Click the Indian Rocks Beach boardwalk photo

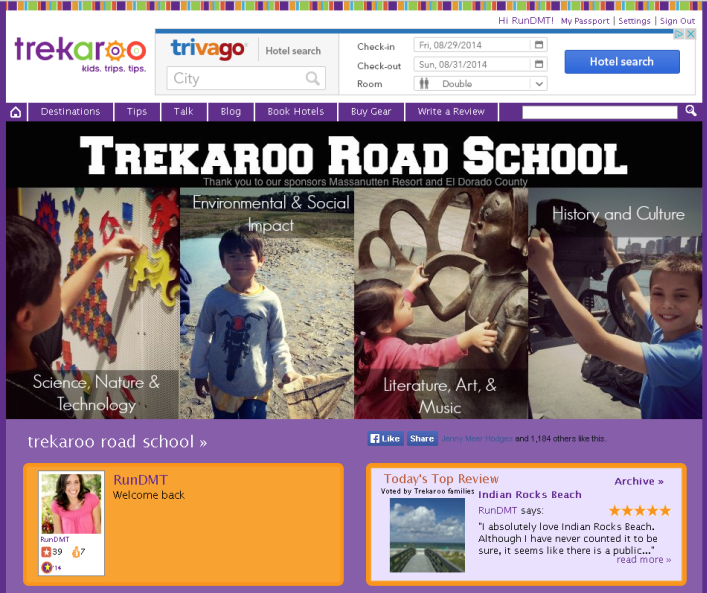tap(427, 535)
